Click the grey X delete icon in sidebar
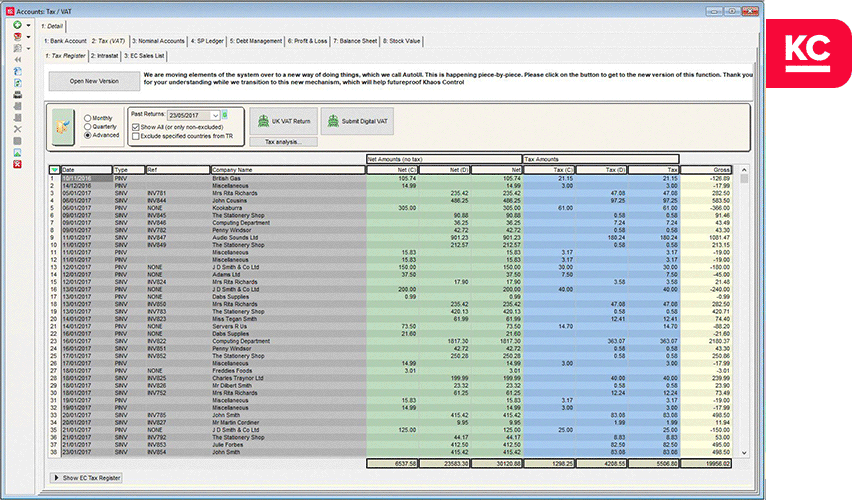The image size is (855, 500). click(17, 129)
